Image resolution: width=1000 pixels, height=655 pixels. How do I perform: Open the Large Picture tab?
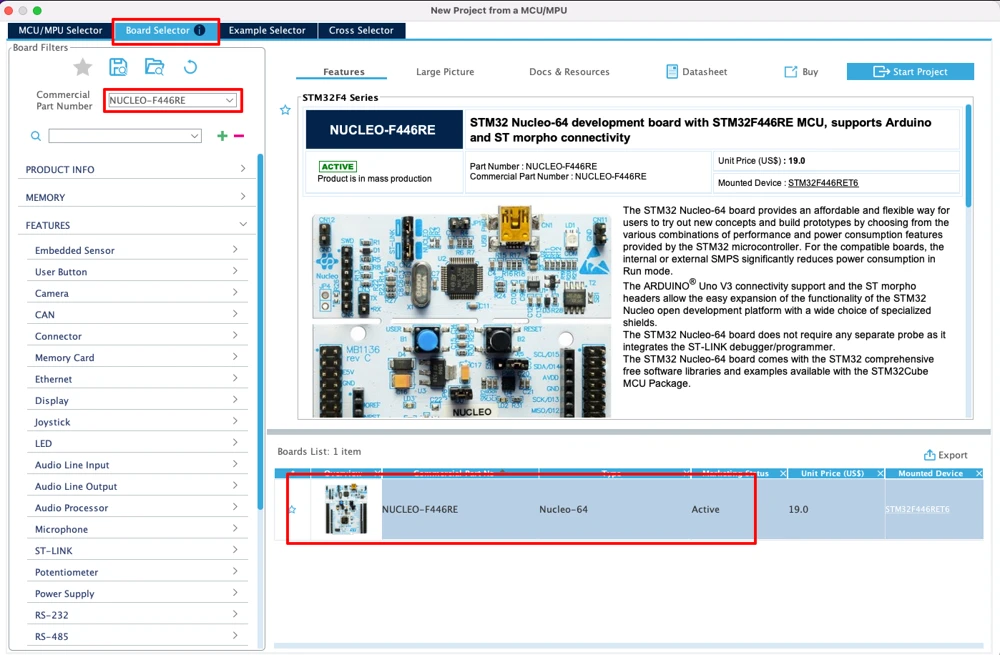(x=445, y=71)
